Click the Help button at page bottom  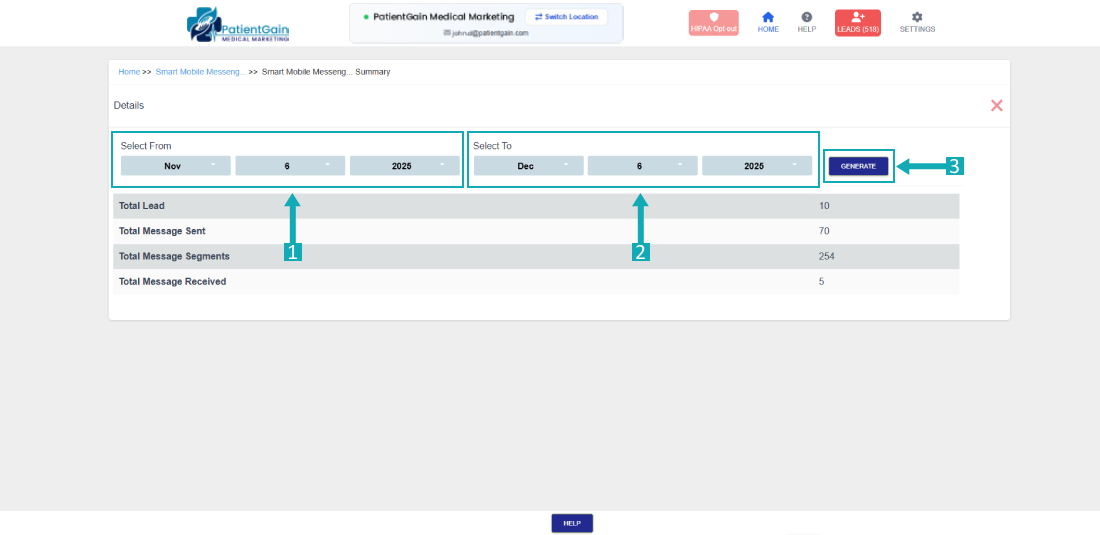(x=572, y=523)
